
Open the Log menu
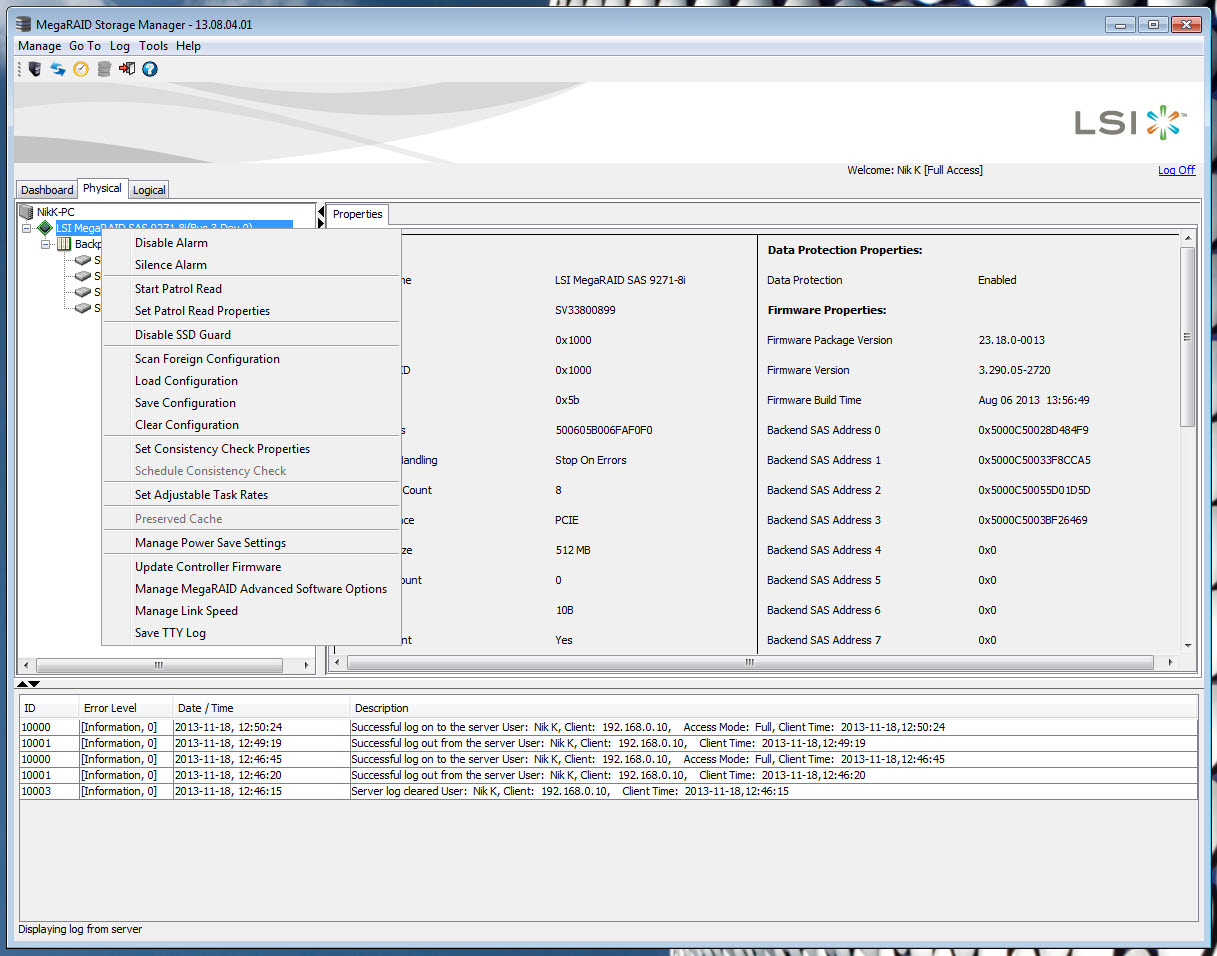tap(120, 46)
